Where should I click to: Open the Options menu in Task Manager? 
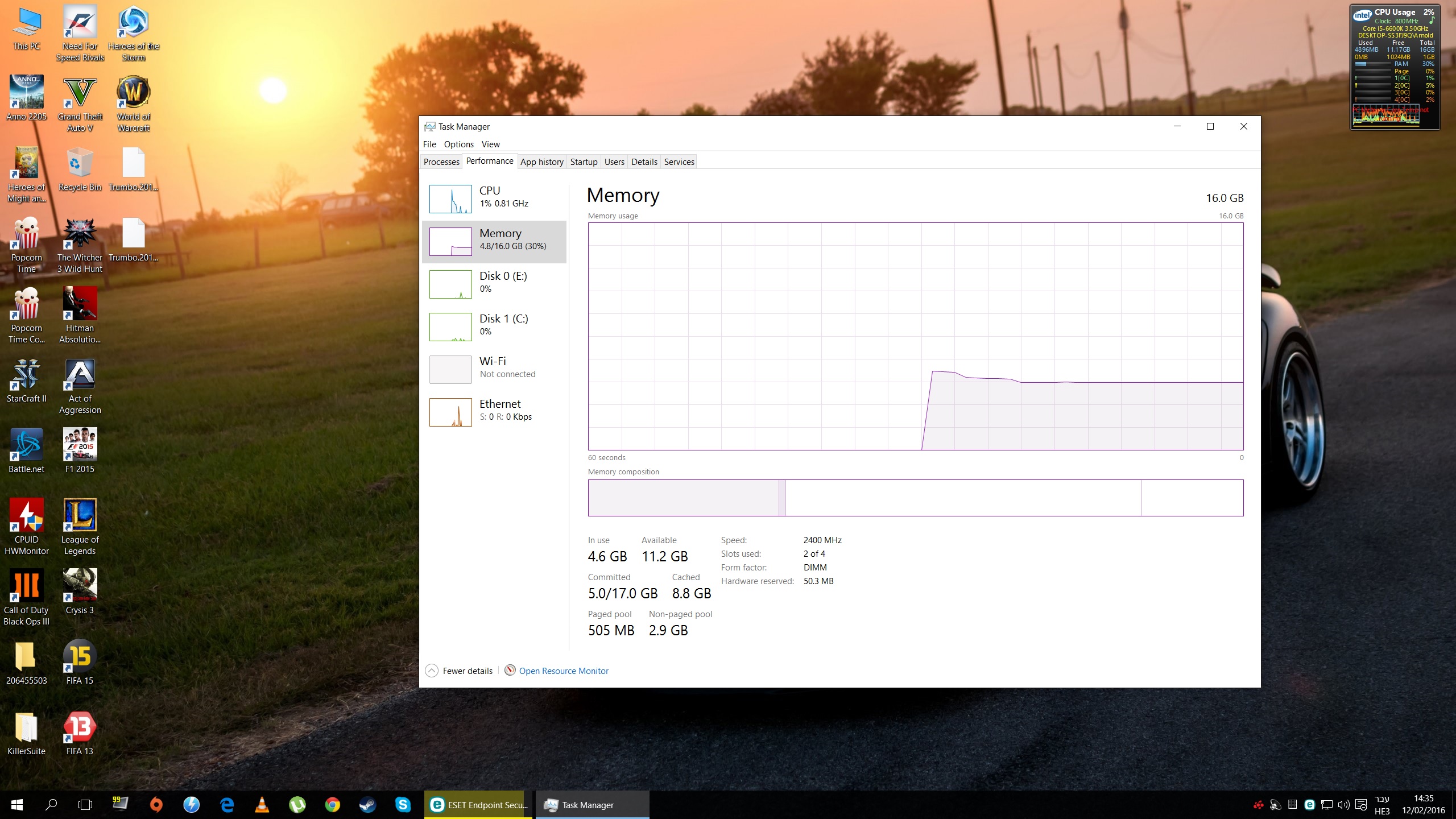(x=458, y=144)
